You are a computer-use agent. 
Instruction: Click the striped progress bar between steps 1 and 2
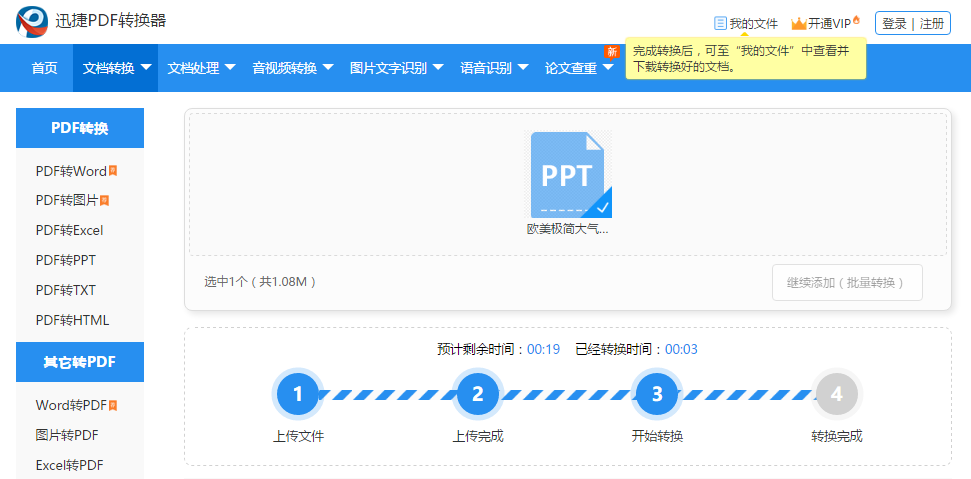click(388, 395)
